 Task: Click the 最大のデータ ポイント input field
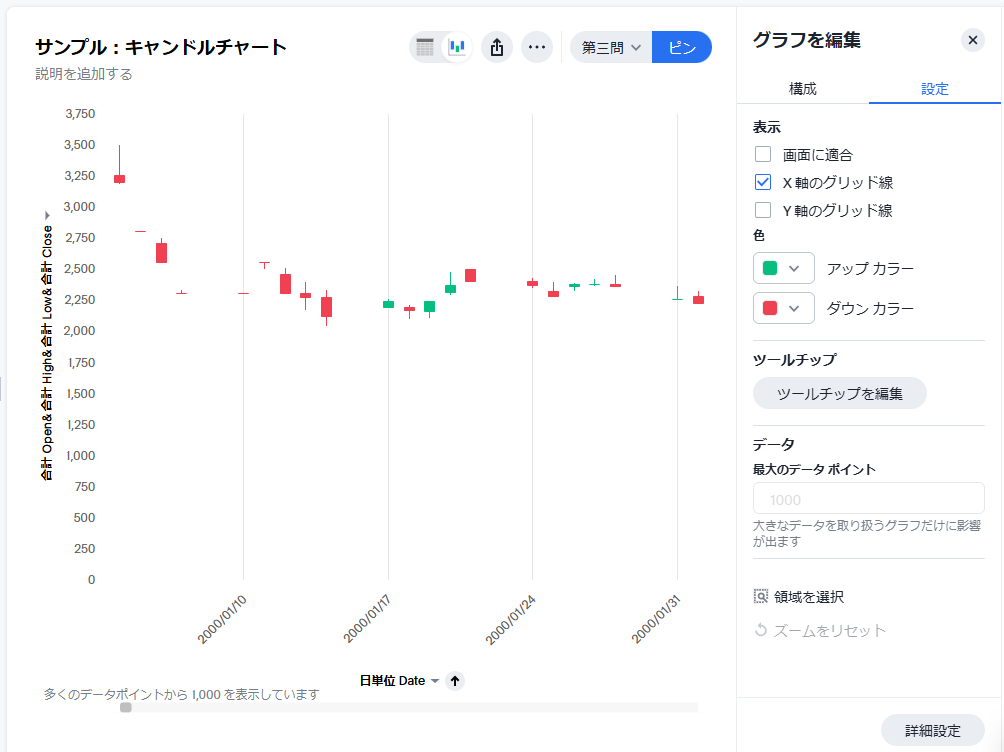pos(868,499)
